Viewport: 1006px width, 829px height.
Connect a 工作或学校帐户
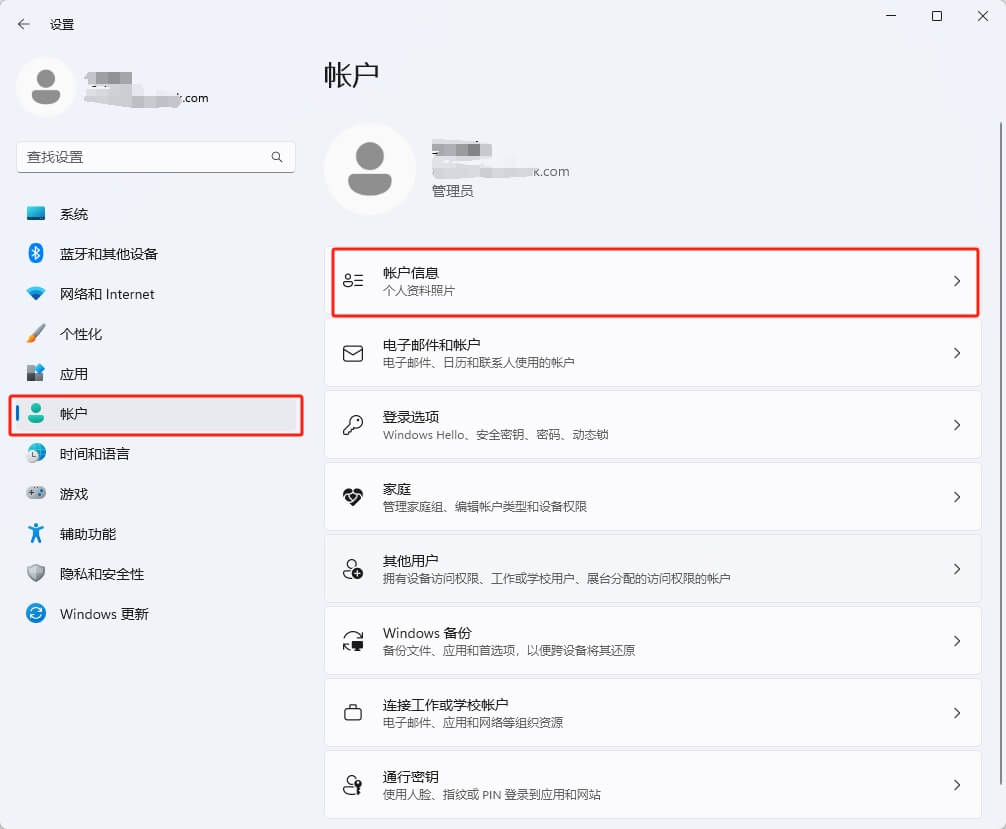click(652, 712)
